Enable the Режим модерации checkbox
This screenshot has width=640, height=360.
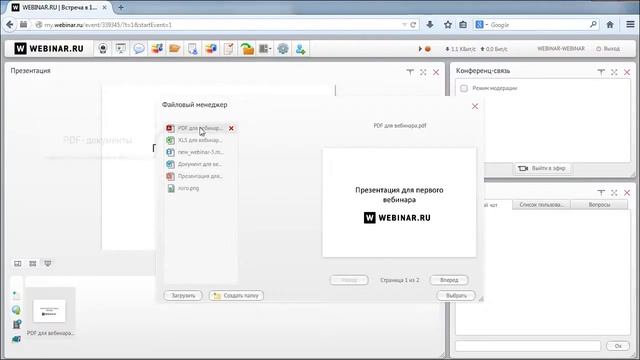[x=464, y=88]
